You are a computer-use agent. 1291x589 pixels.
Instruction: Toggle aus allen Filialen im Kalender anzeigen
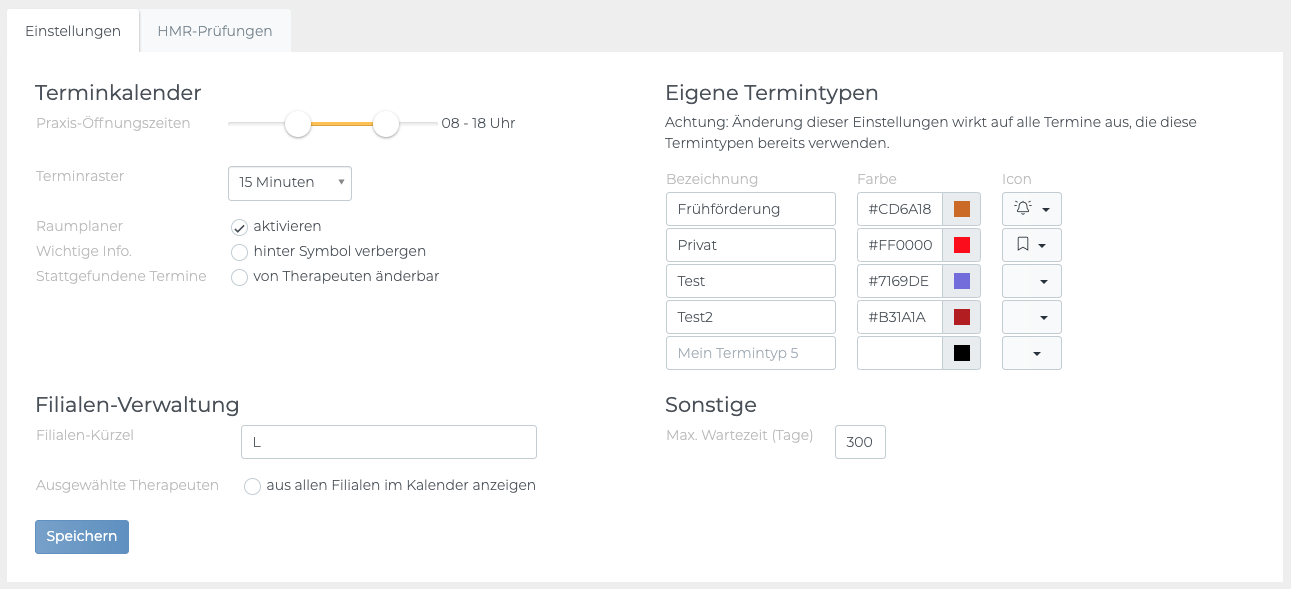pos(252,486)
